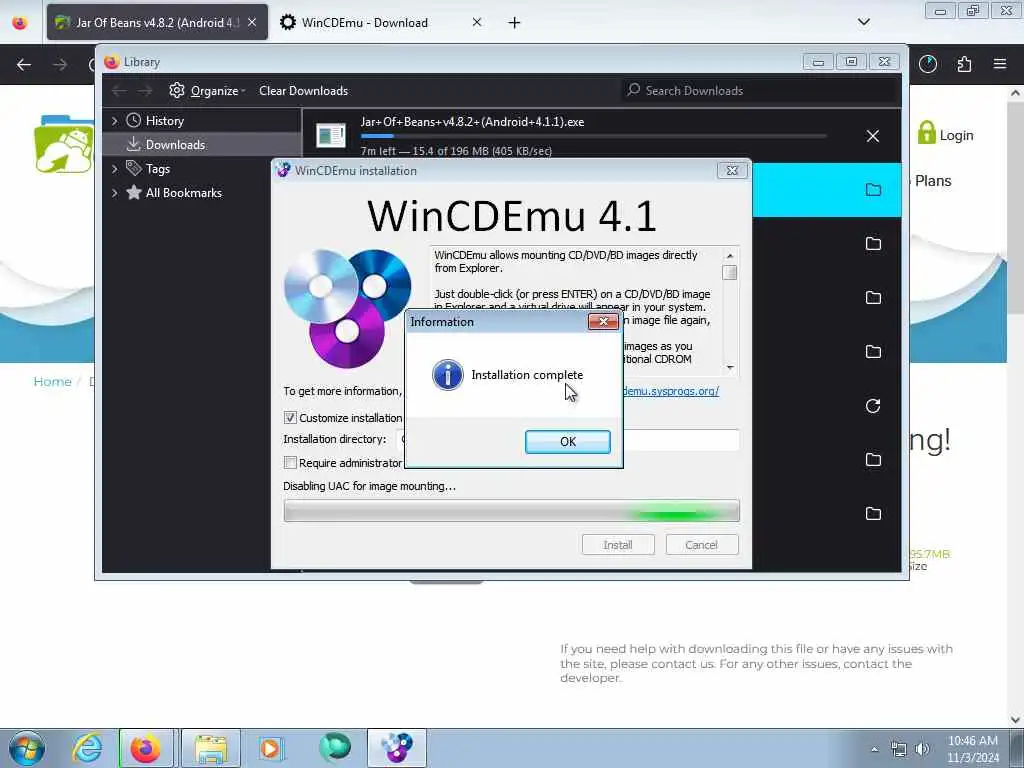The width and height of the screenshot is (1024, 768).
Task: Launch Internet Explorer from the taskbar
Action: point(87,748)
